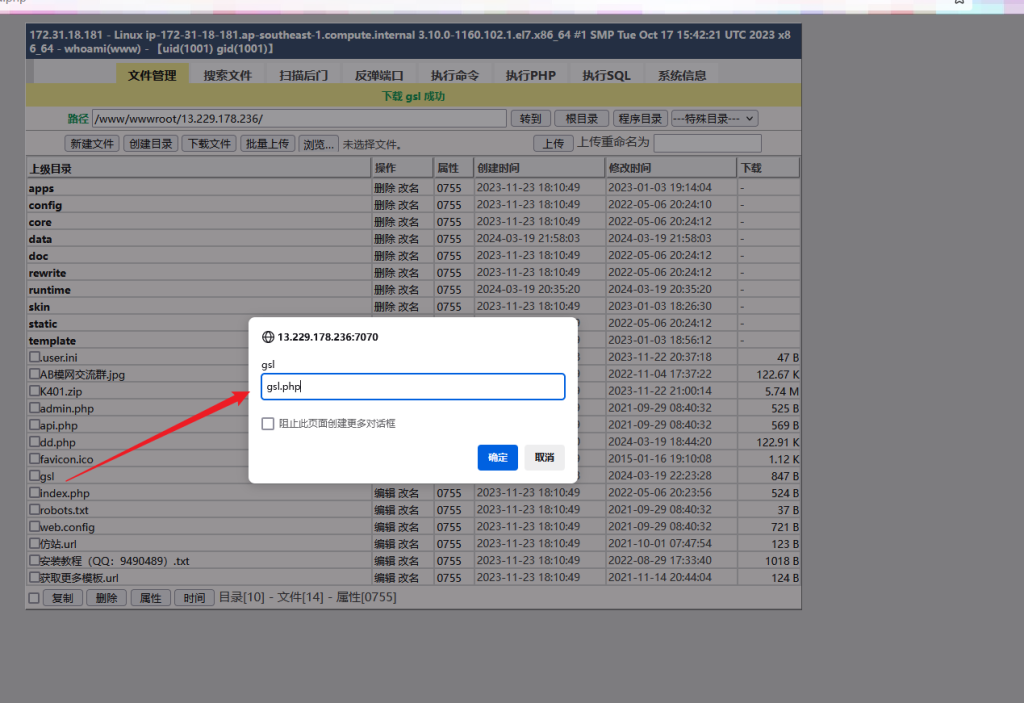Click the bookmark star in browser bar
The height and width of the screenshot is (703, 1024).
click(x=959, y=3)
